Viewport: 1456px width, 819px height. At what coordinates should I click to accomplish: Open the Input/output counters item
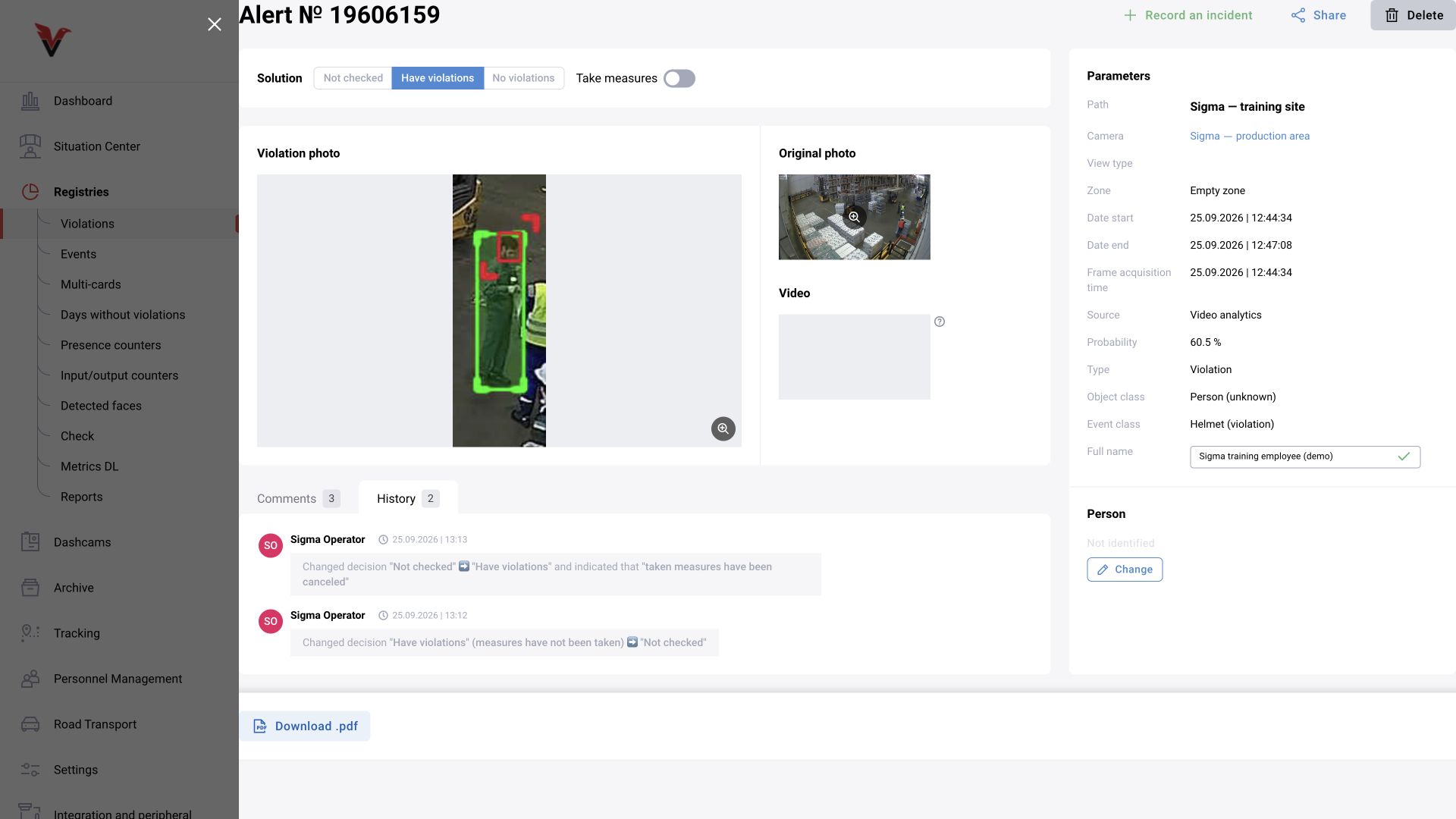pyautogui.click(x=119, y=375)
